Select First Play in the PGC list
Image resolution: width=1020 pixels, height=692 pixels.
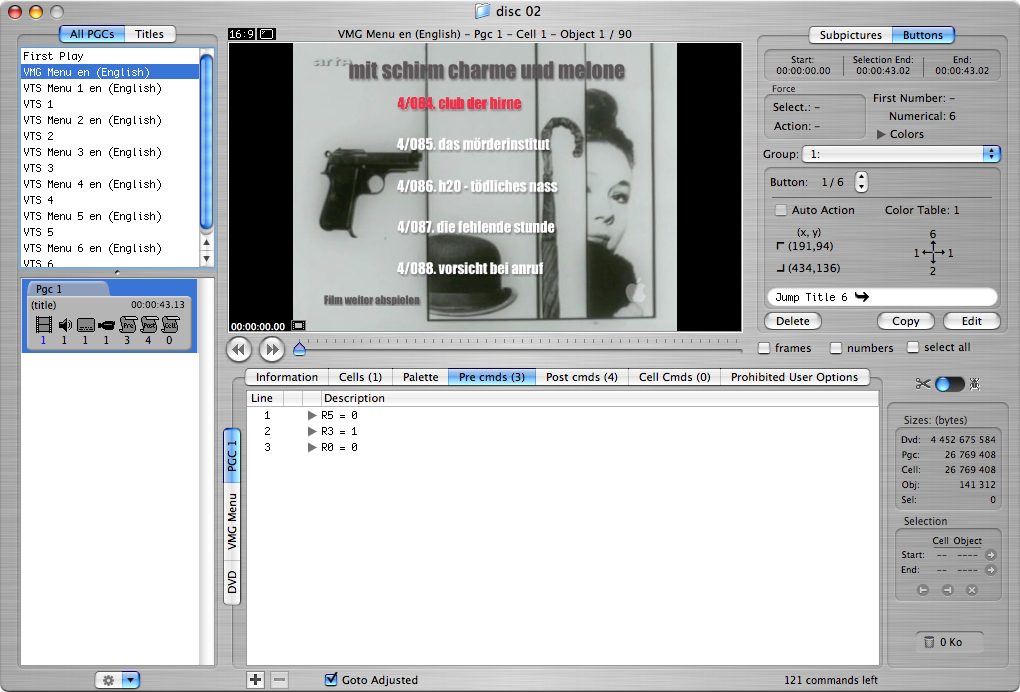(x=110, y=56)
